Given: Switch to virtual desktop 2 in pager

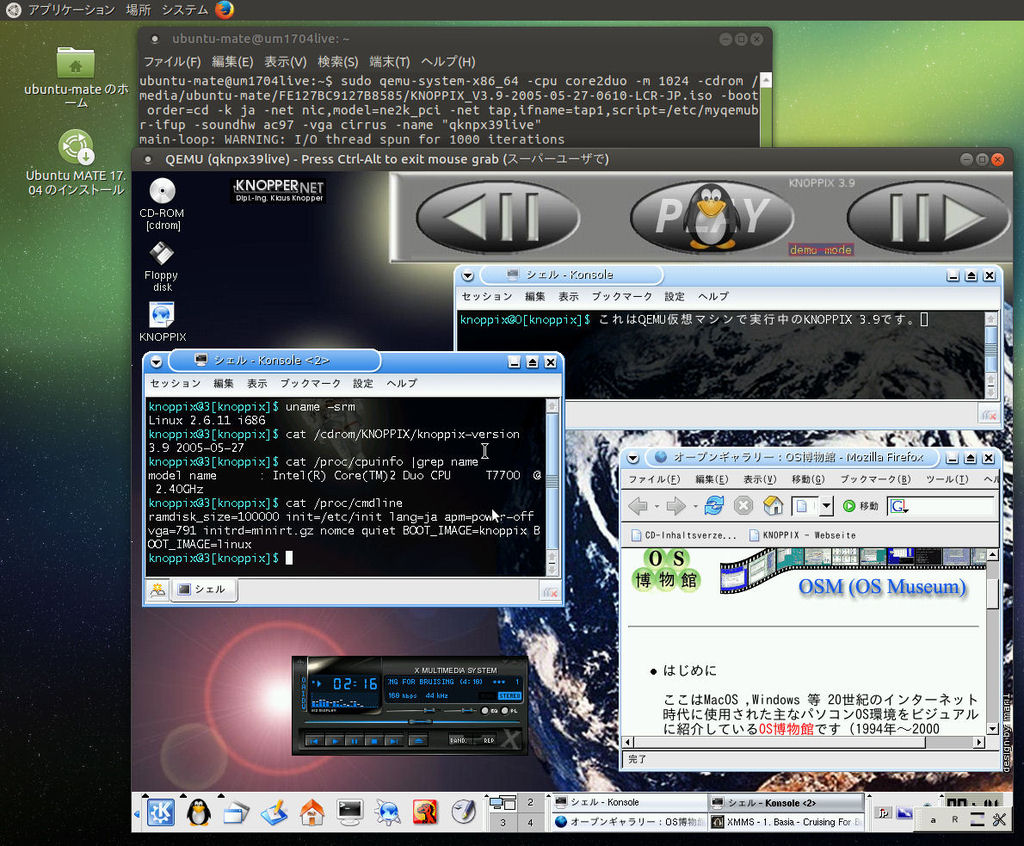Looking at the screenshot, I should click(530, 802).
